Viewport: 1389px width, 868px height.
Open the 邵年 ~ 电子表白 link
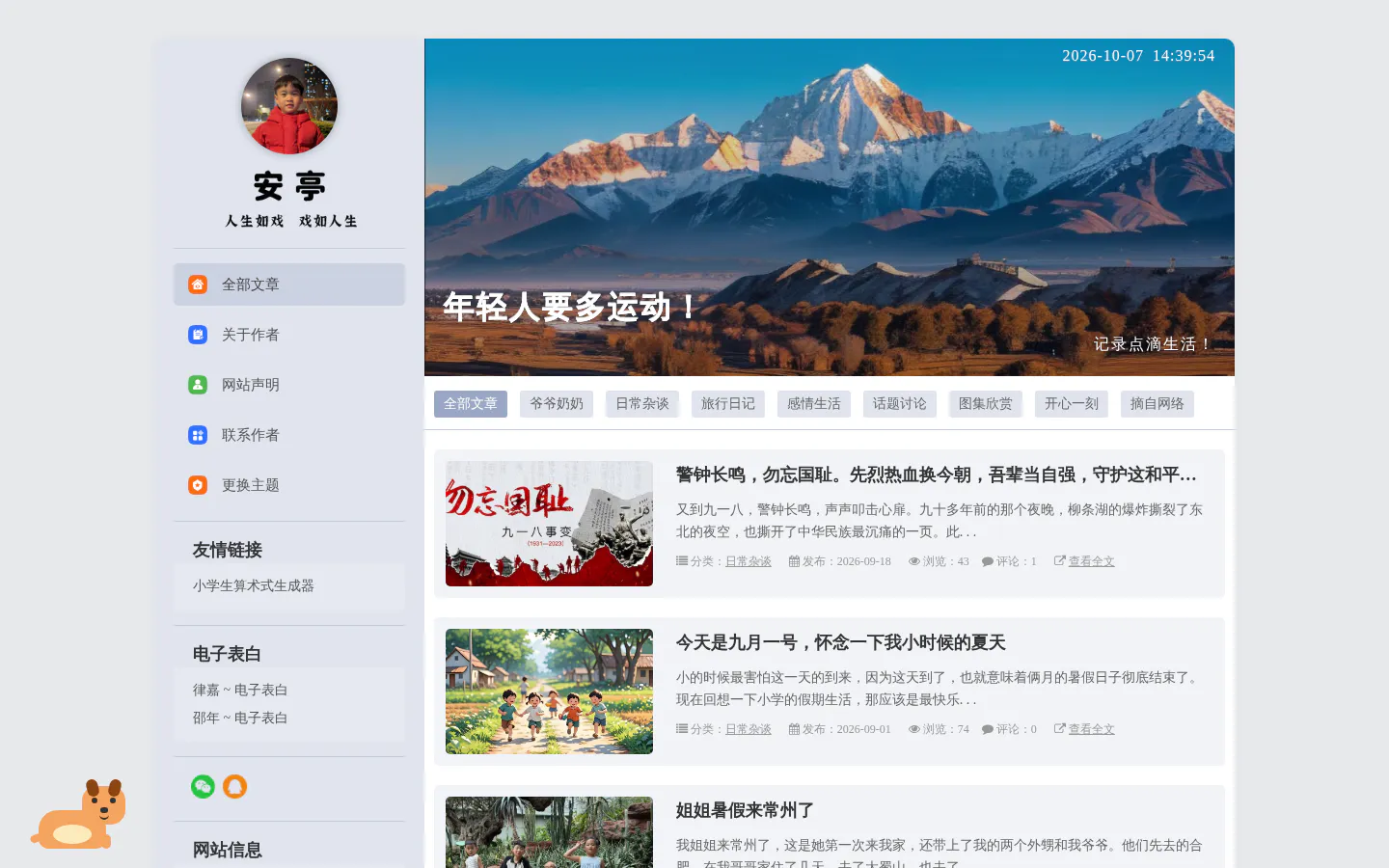pyautogui.click(x=240, y=718)
